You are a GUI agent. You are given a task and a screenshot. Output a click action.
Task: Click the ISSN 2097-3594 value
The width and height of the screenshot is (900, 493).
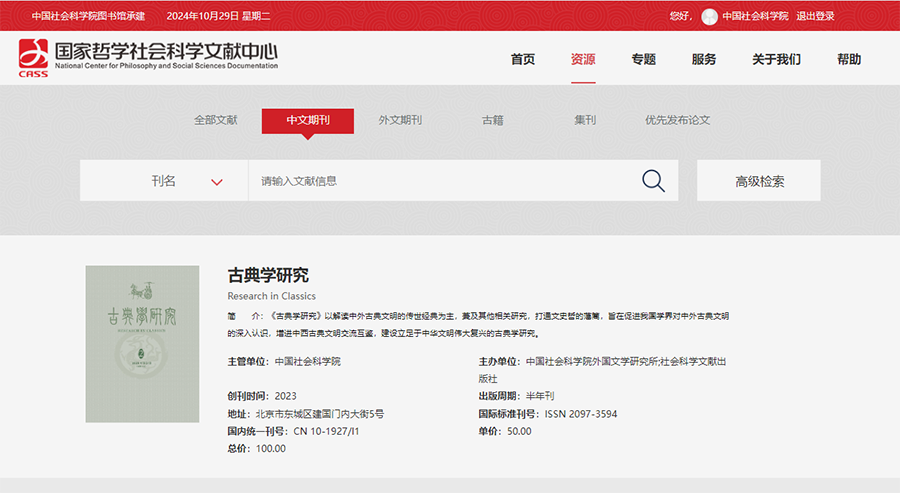581,414
